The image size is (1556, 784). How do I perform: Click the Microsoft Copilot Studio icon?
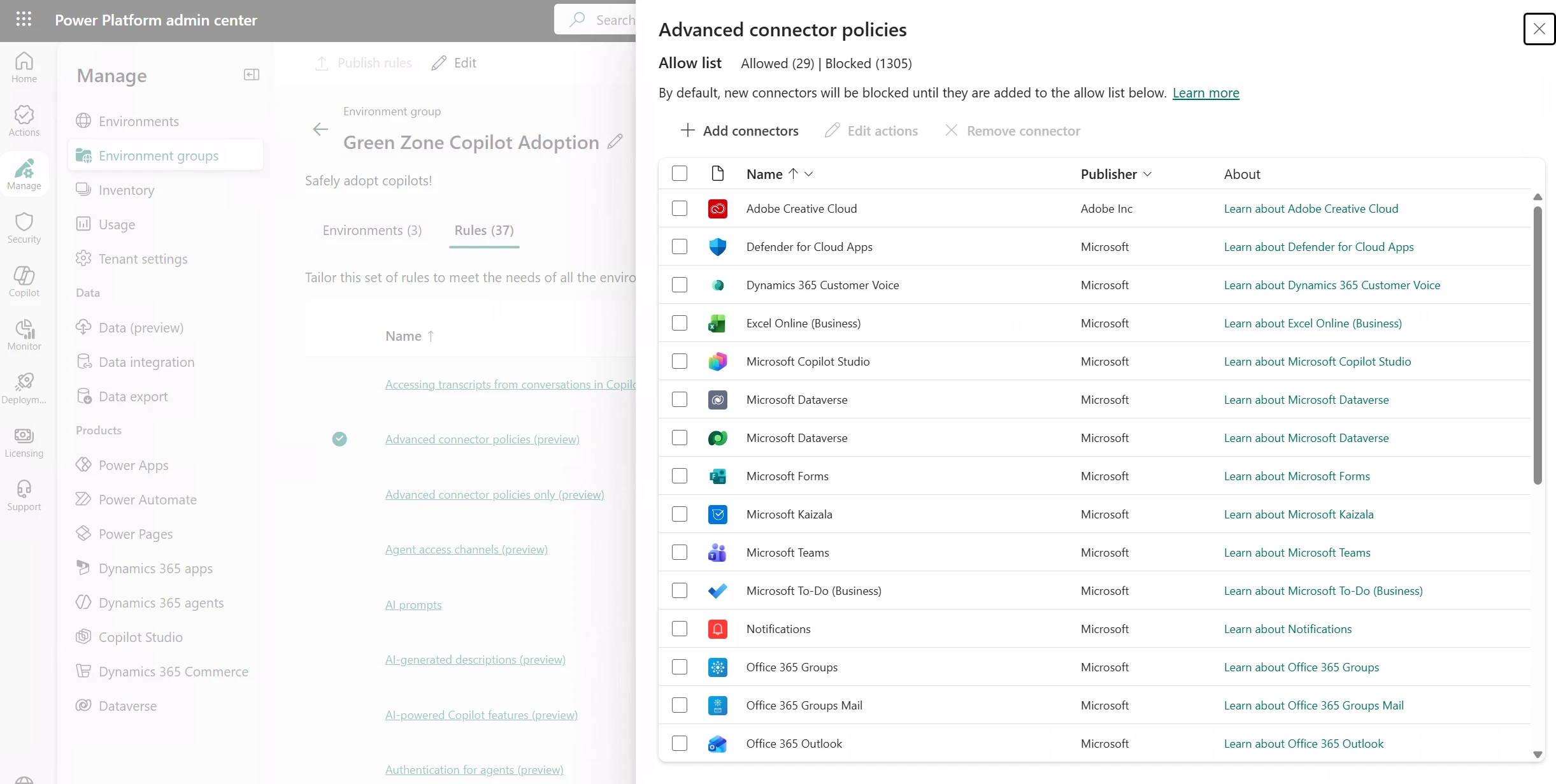point(718,361)
